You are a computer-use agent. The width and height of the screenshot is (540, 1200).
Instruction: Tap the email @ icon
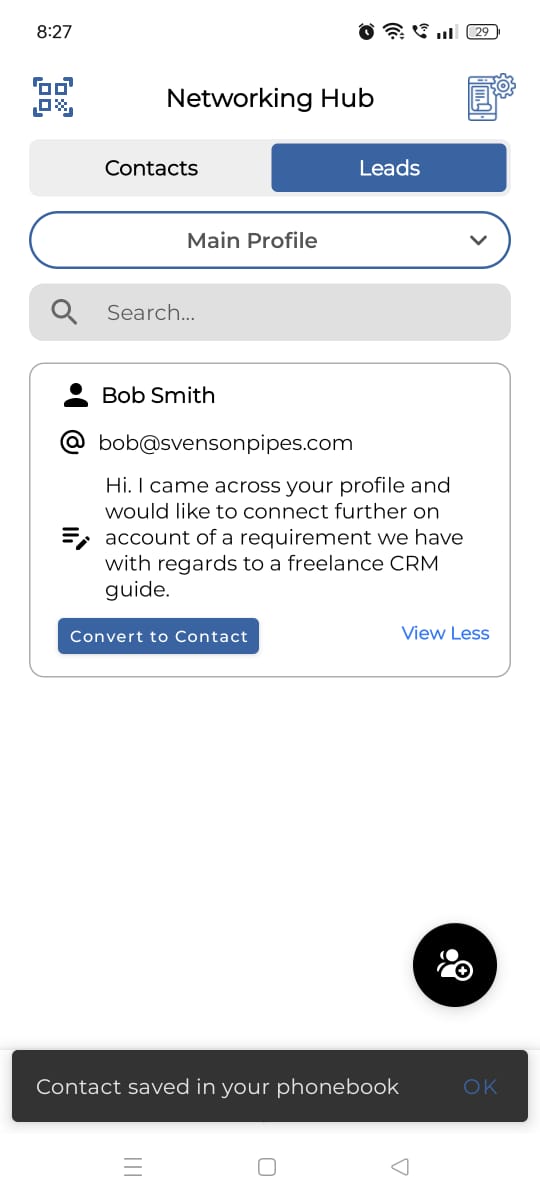(73, 442)
